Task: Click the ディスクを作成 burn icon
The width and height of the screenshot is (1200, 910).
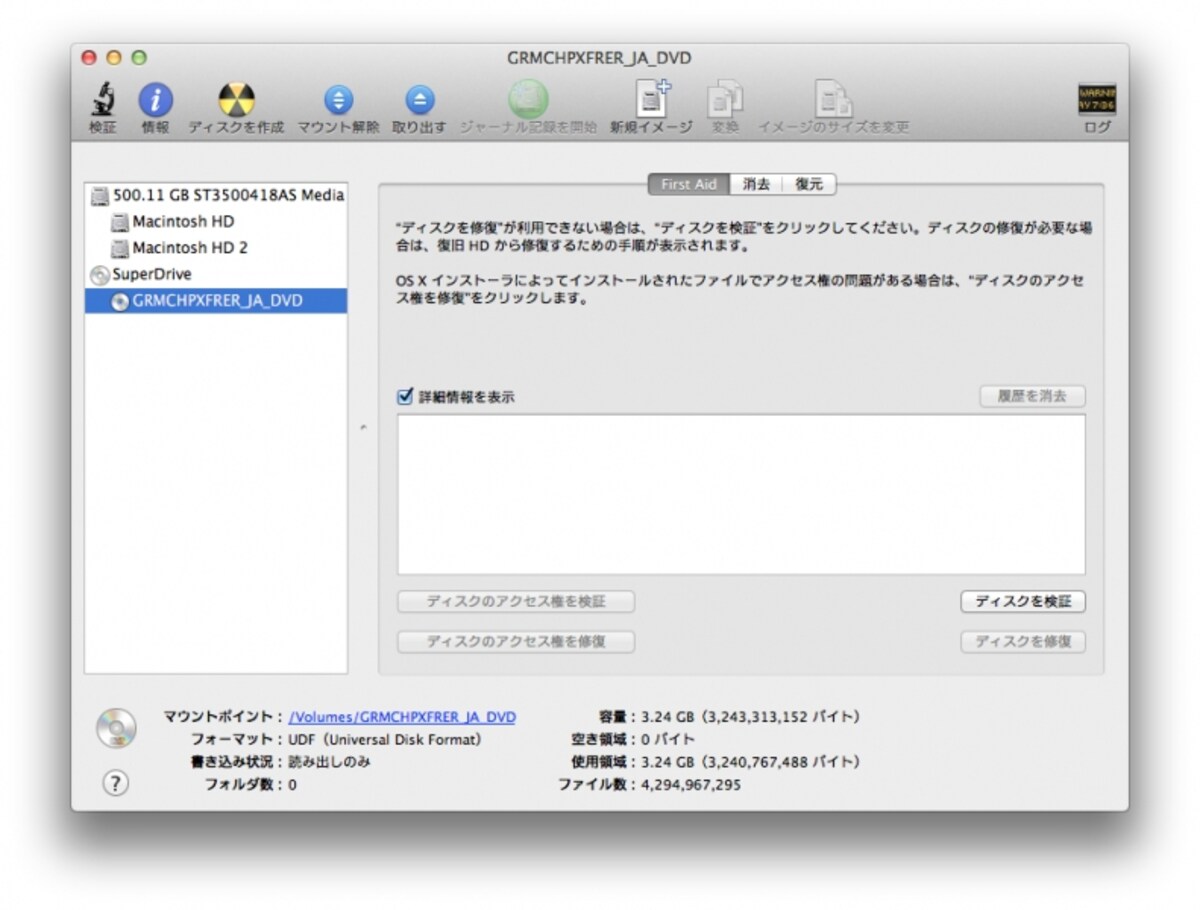Action: (x=236, y=99)
